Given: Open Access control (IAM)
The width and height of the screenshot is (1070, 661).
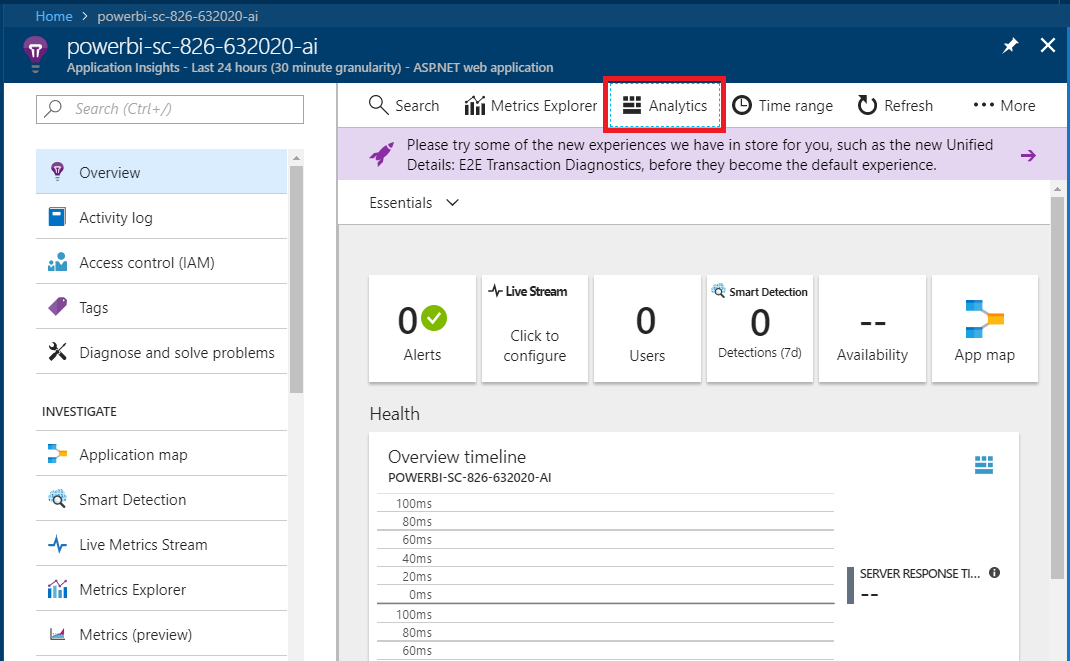Looking at the screenshot, I should (x=161, y=263).
